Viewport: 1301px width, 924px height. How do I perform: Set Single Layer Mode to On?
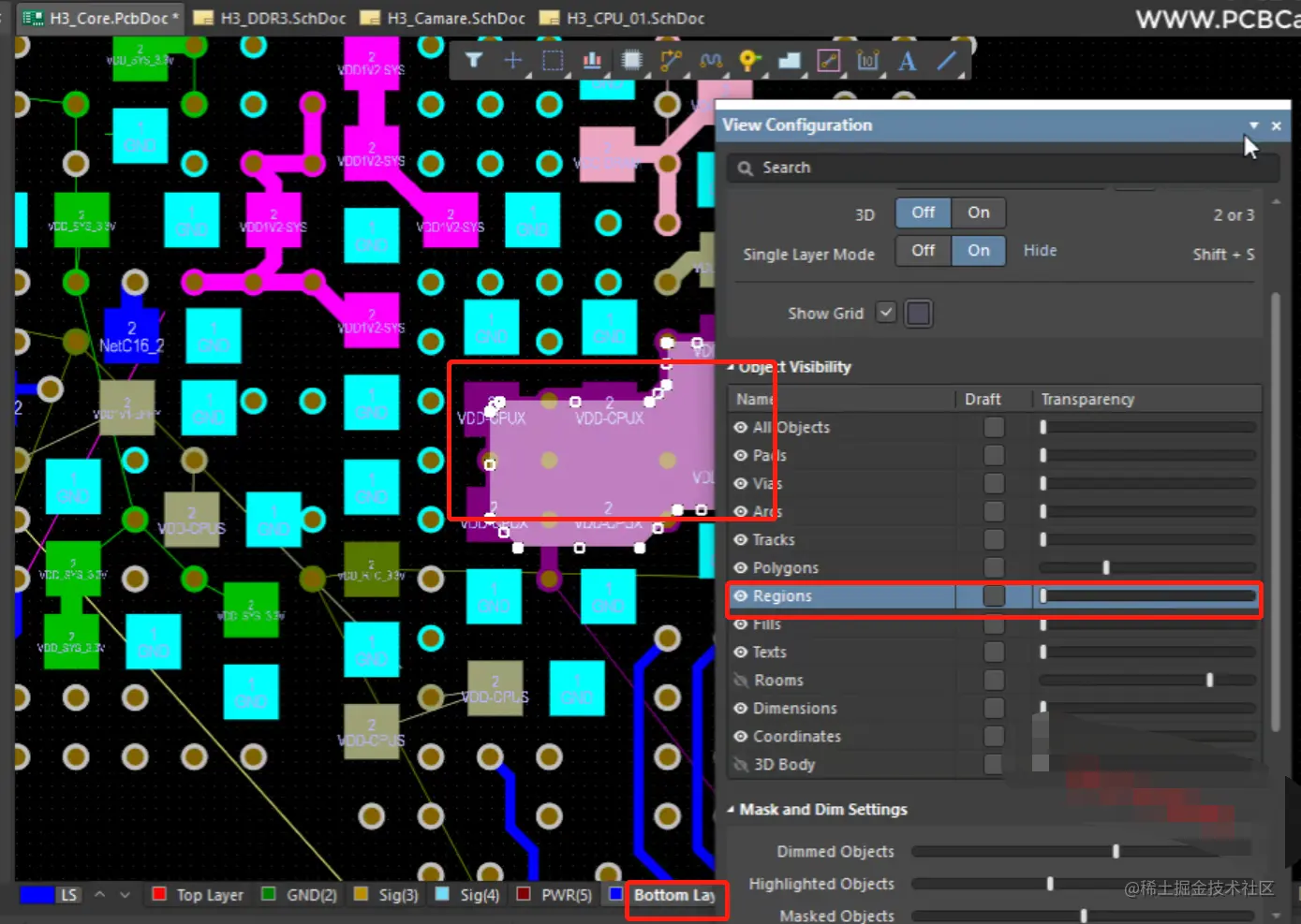979,251
